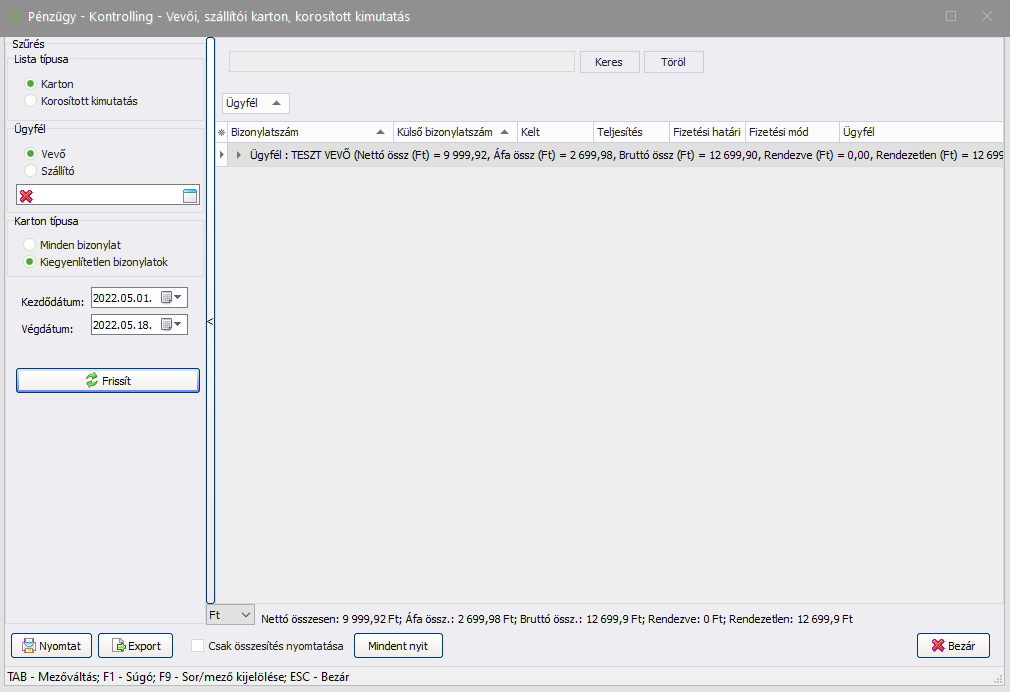Sort by Bizonylatszám column header
Viewport: 1010px width, 692px height.
click(300, 132)
